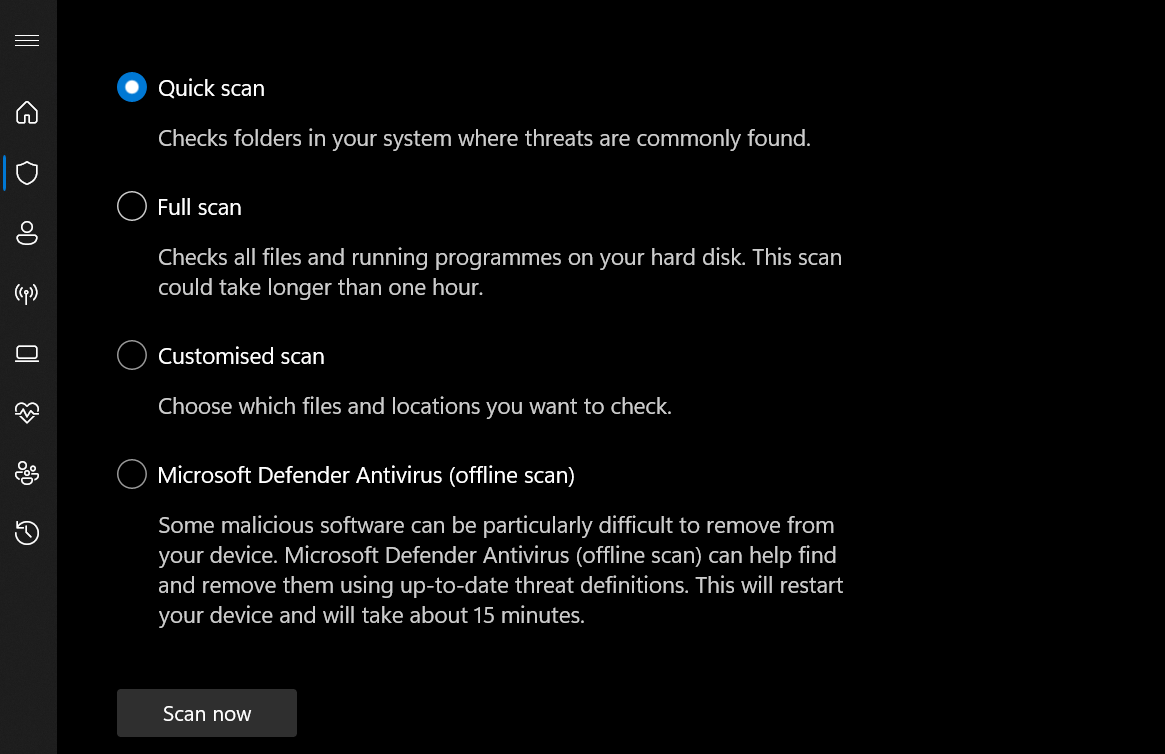Screen dimensions: 1165x754
Task: Select the Full scan radio button
Action: click(132, 207)
